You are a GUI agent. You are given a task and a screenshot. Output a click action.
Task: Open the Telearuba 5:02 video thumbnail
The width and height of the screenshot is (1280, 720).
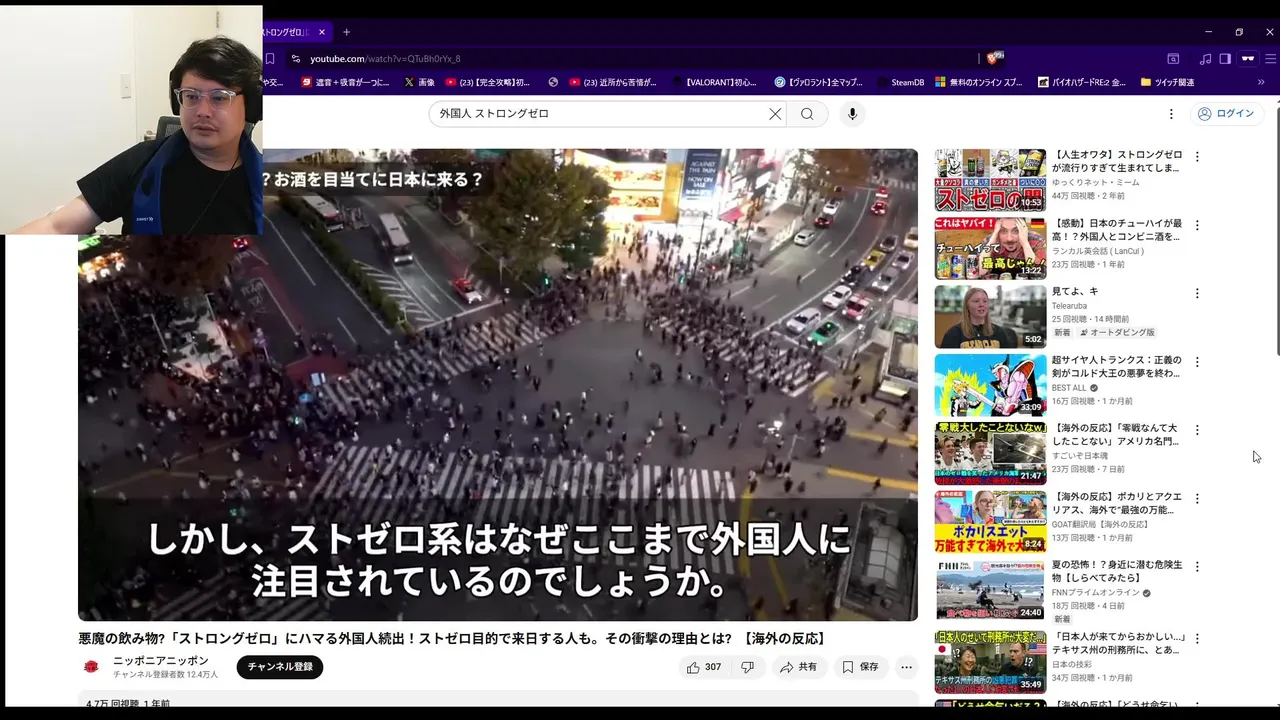[990, 317]
